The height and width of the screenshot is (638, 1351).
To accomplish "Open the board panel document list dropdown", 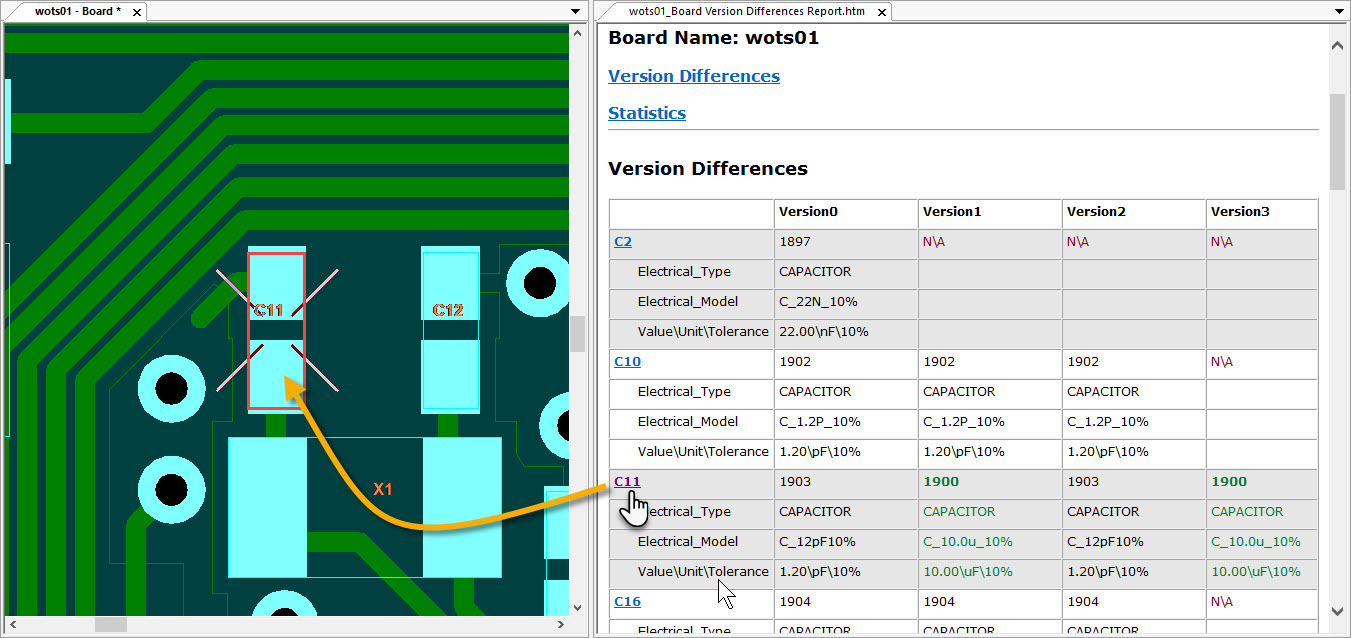I will pos(575,11).
